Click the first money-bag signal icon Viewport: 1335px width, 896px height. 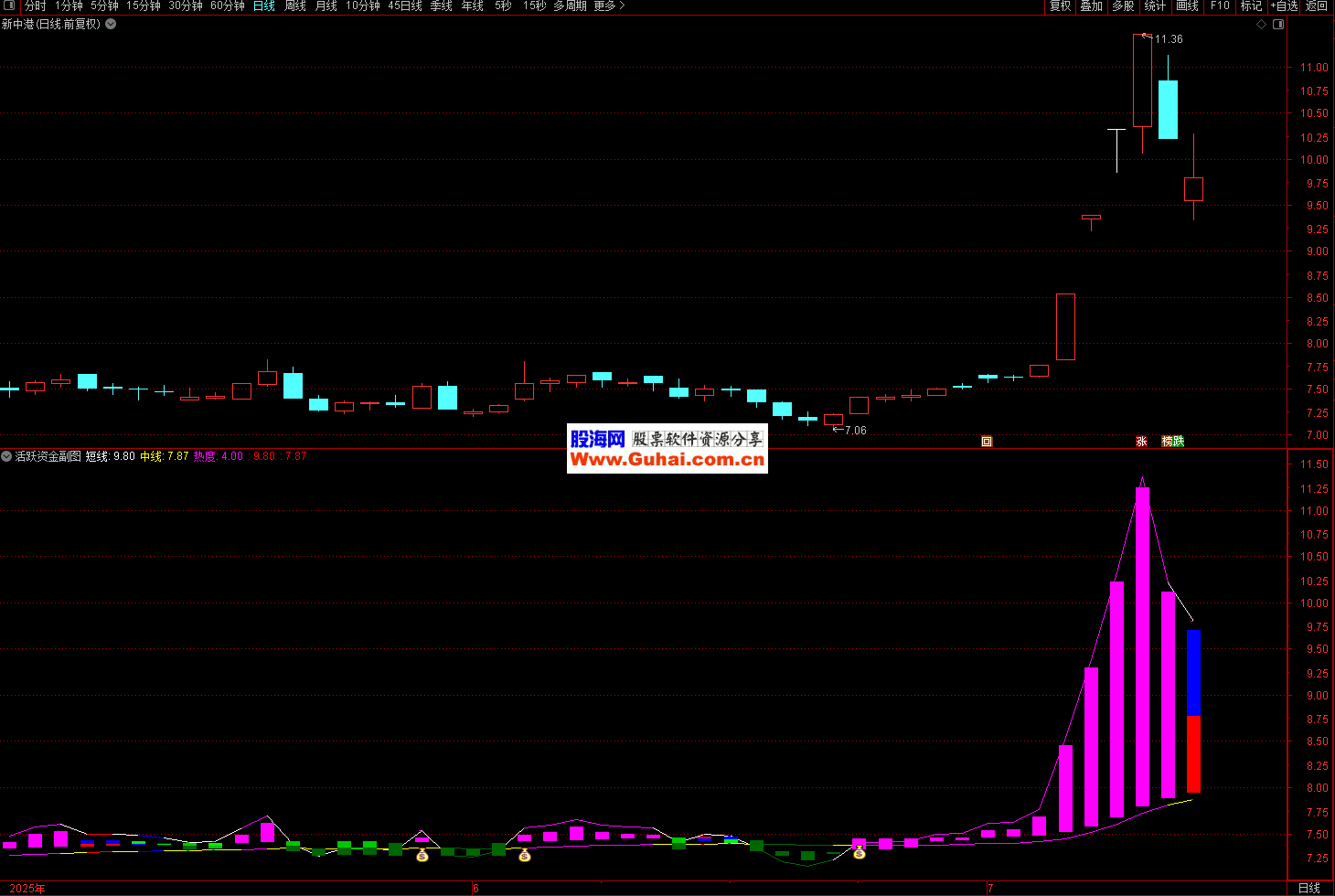click(422, 856)
